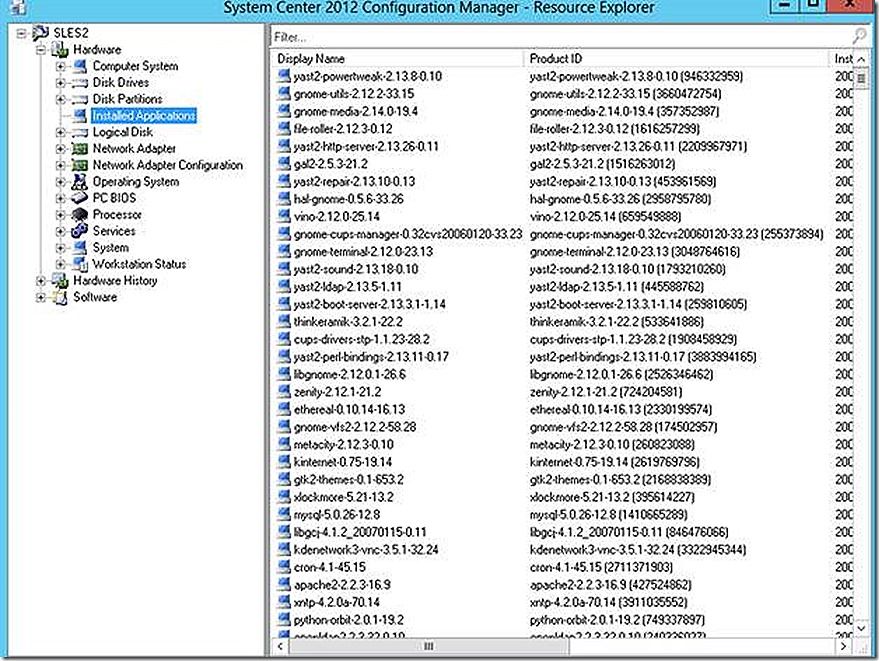The image size is (879, 661).
Task: Click icon beside apache2-2.2.3-16.9 row
Action: [x=284, y=584]
